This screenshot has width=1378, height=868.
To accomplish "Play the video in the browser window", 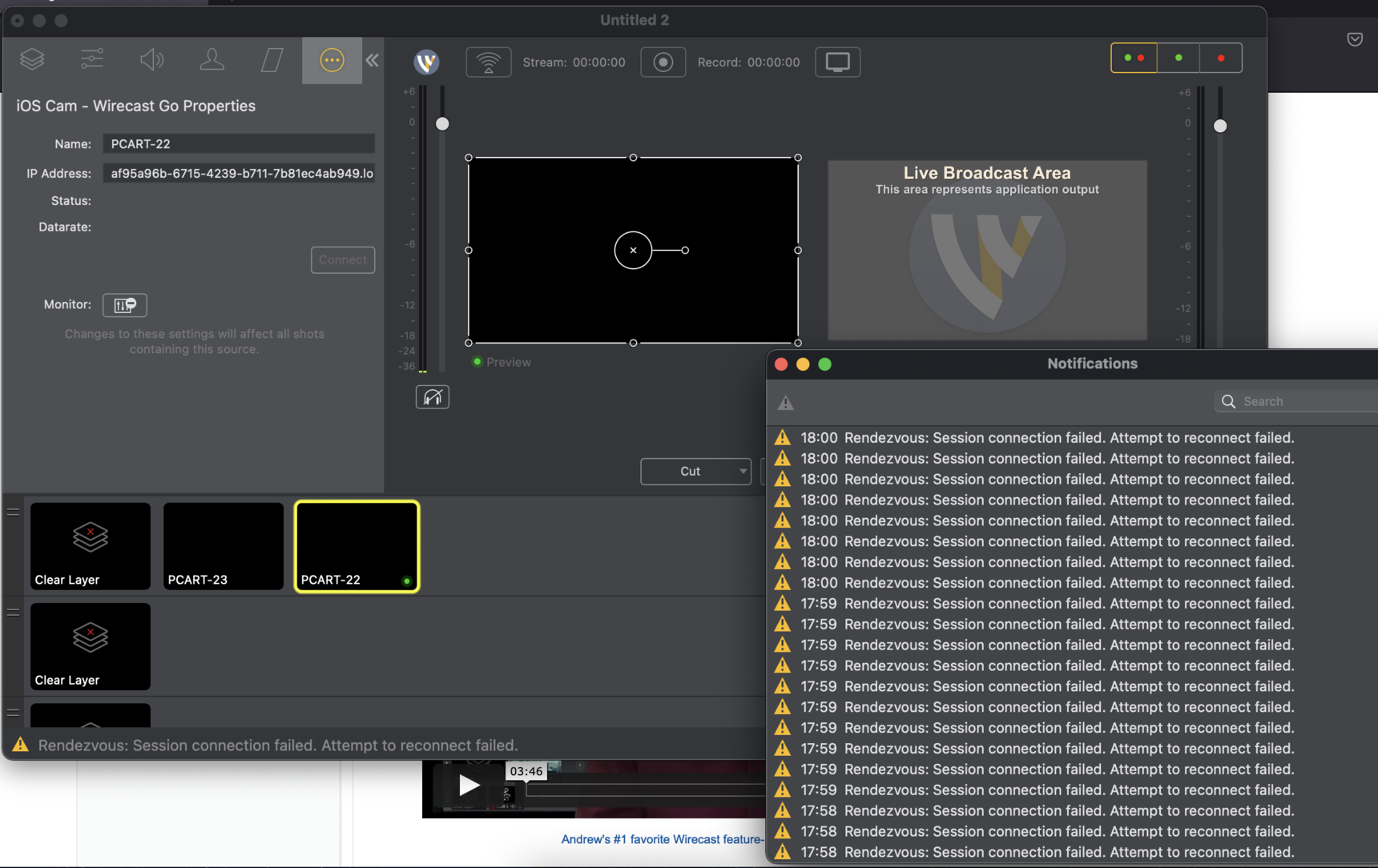I will [469, 785].
